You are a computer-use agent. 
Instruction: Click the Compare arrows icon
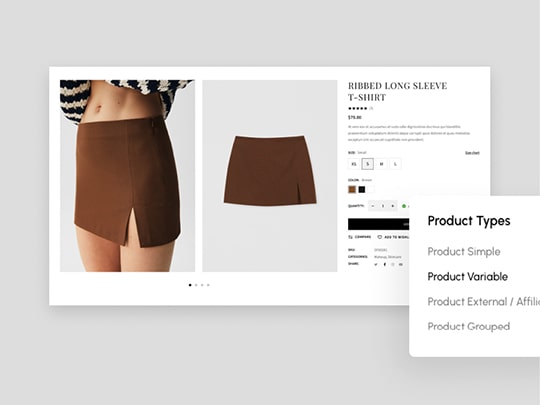[x=351, y=237]
